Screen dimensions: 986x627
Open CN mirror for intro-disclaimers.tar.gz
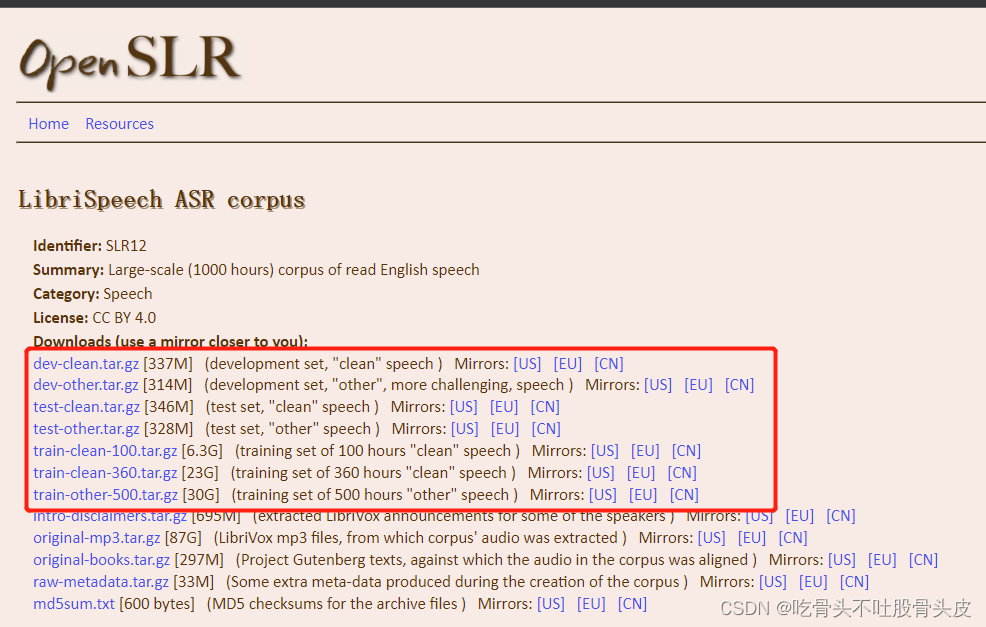click(841, 517)
